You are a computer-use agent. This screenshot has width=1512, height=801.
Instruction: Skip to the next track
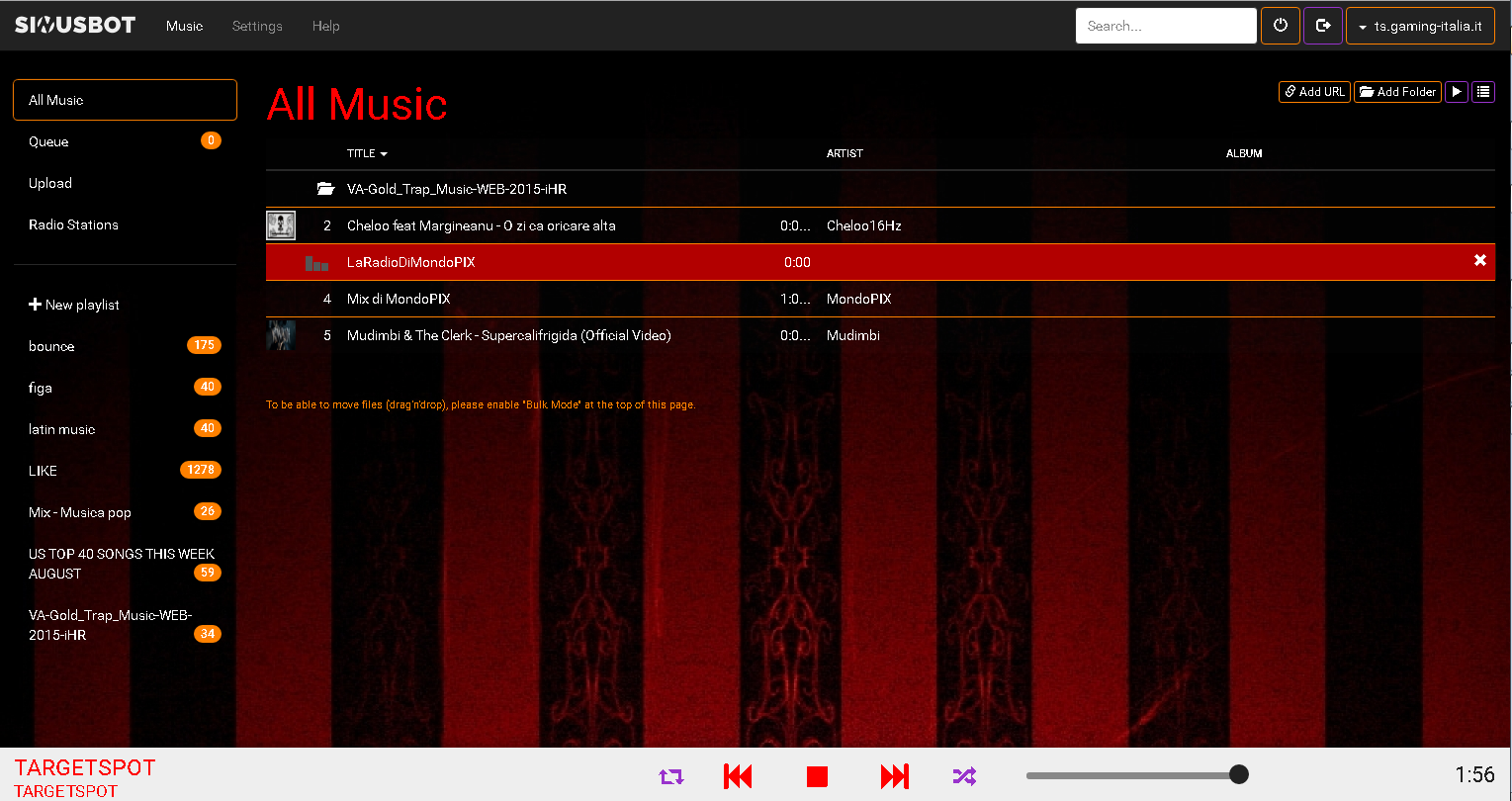(x=894, y=776)
